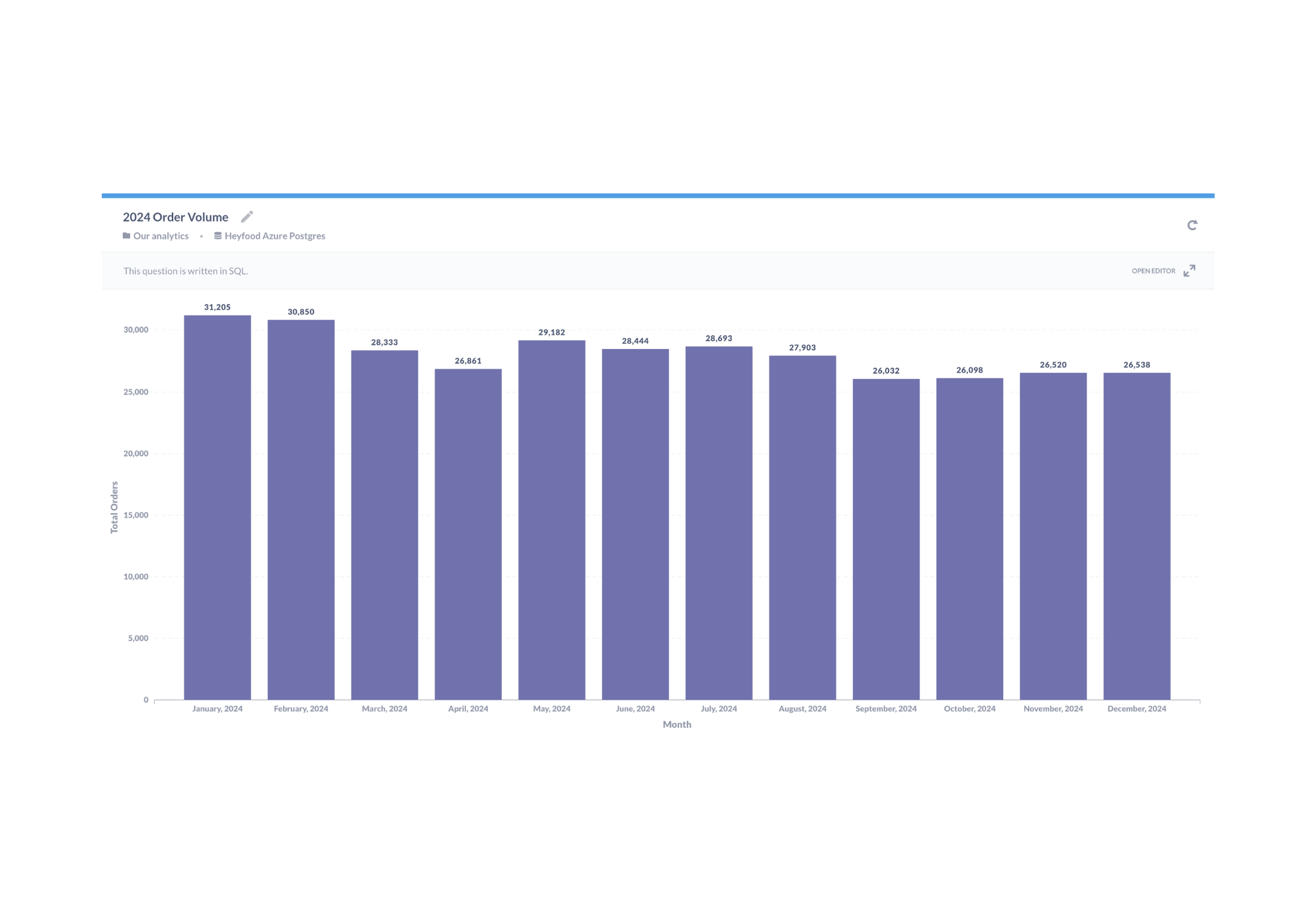This screenshot has width=1307, height=924.
Task: Click the 26,098 value label
Action: tap(970, 370)
